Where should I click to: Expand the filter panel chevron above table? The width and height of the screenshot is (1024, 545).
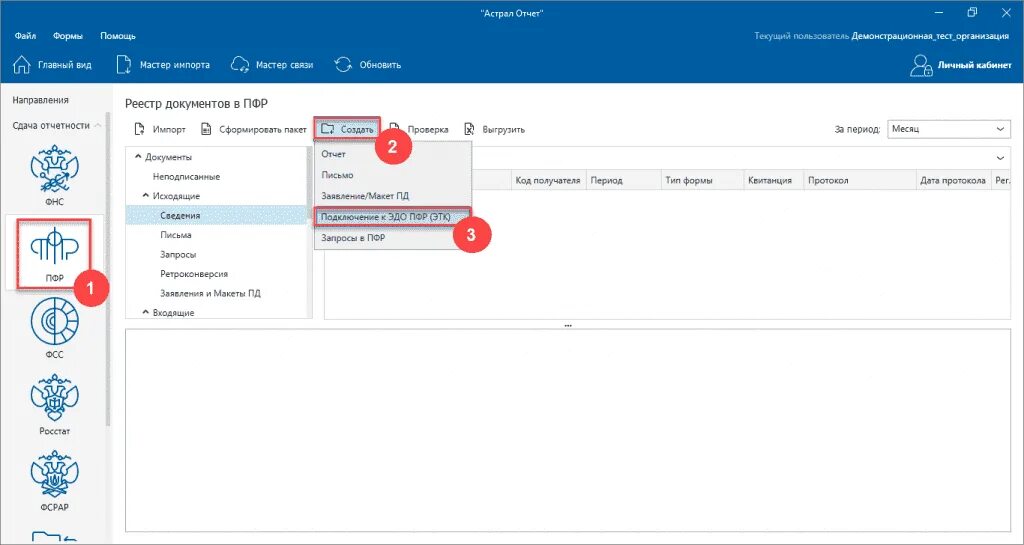pos(1000,158)
